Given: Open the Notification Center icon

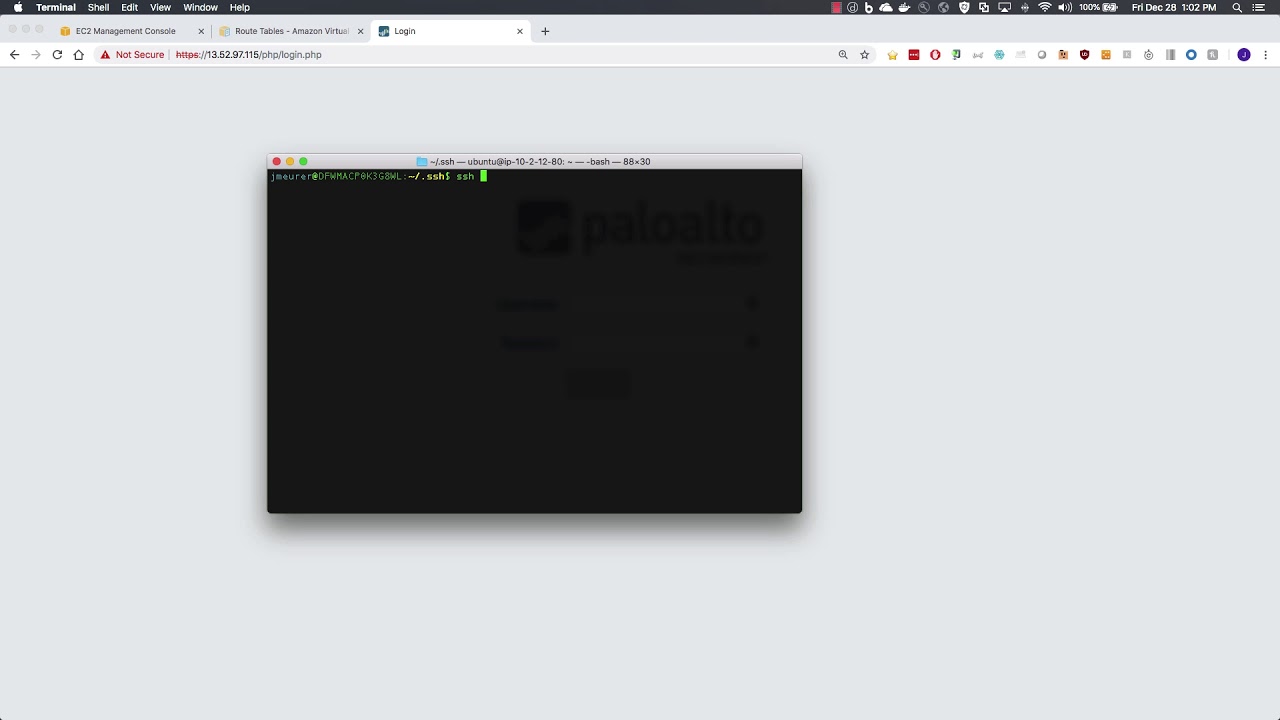Looking at the screenshot, I should point(1258,7).
